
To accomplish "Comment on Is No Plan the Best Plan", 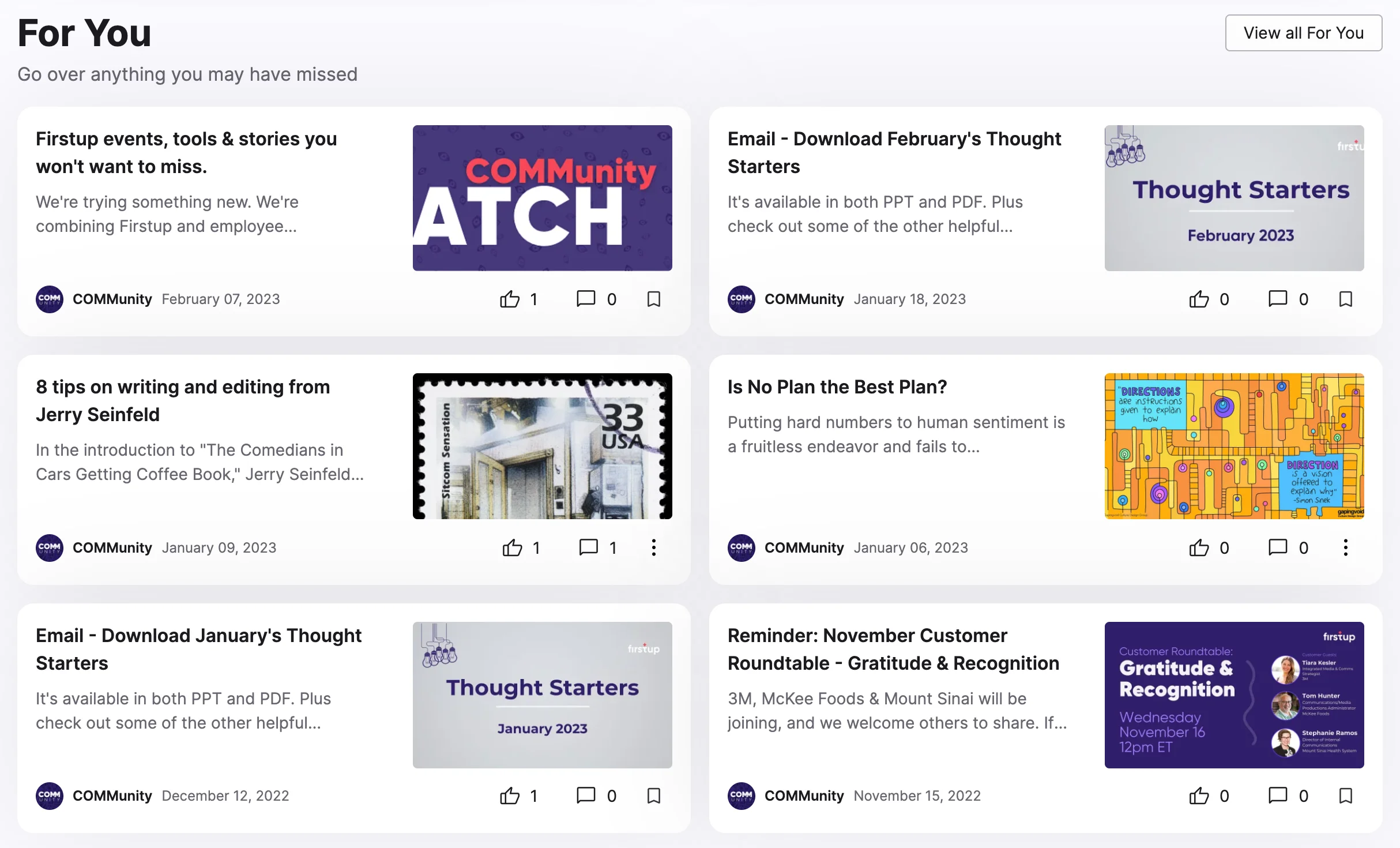I will point(1278,547).
